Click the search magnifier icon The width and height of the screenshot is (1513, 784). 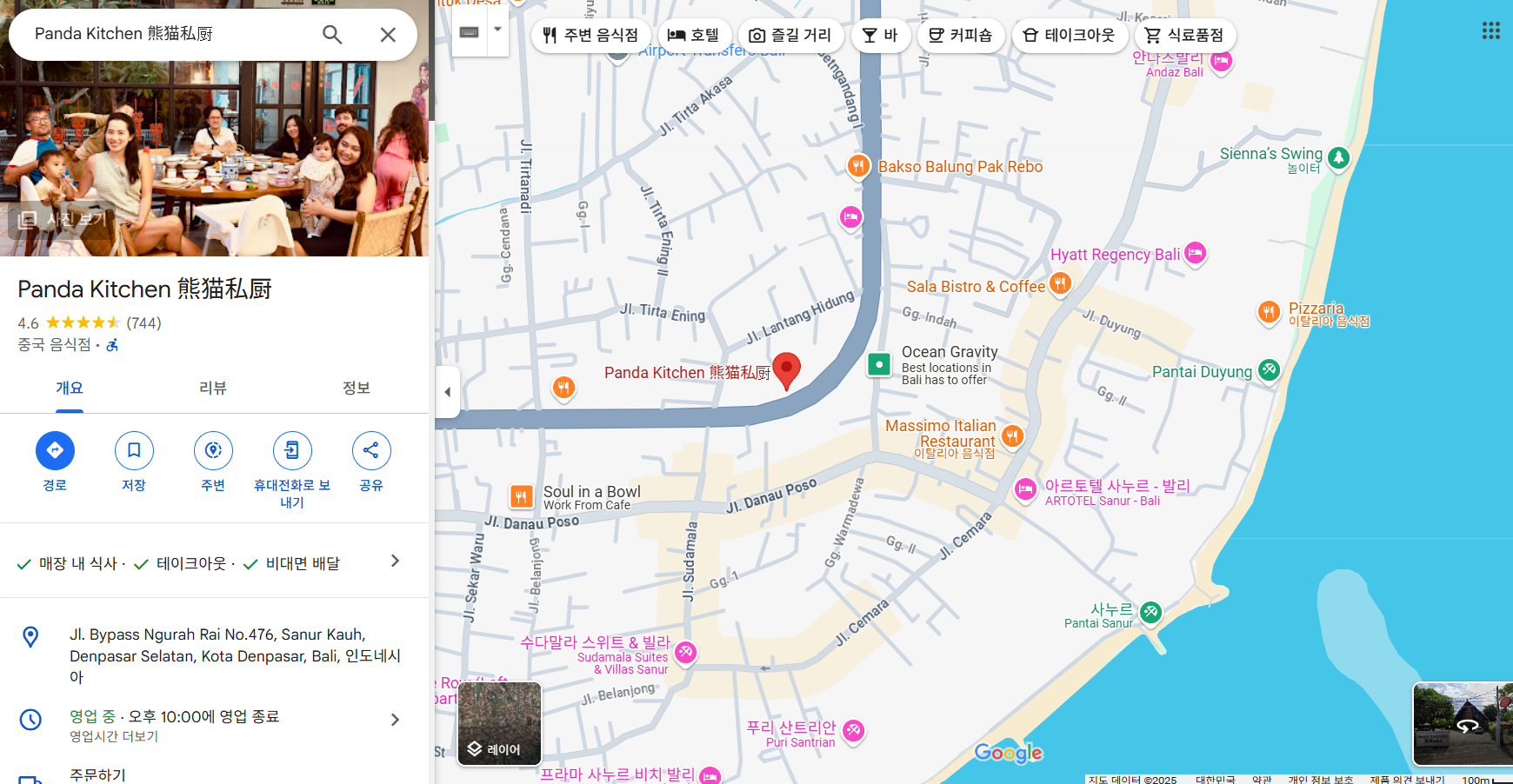tap(332, 34)
